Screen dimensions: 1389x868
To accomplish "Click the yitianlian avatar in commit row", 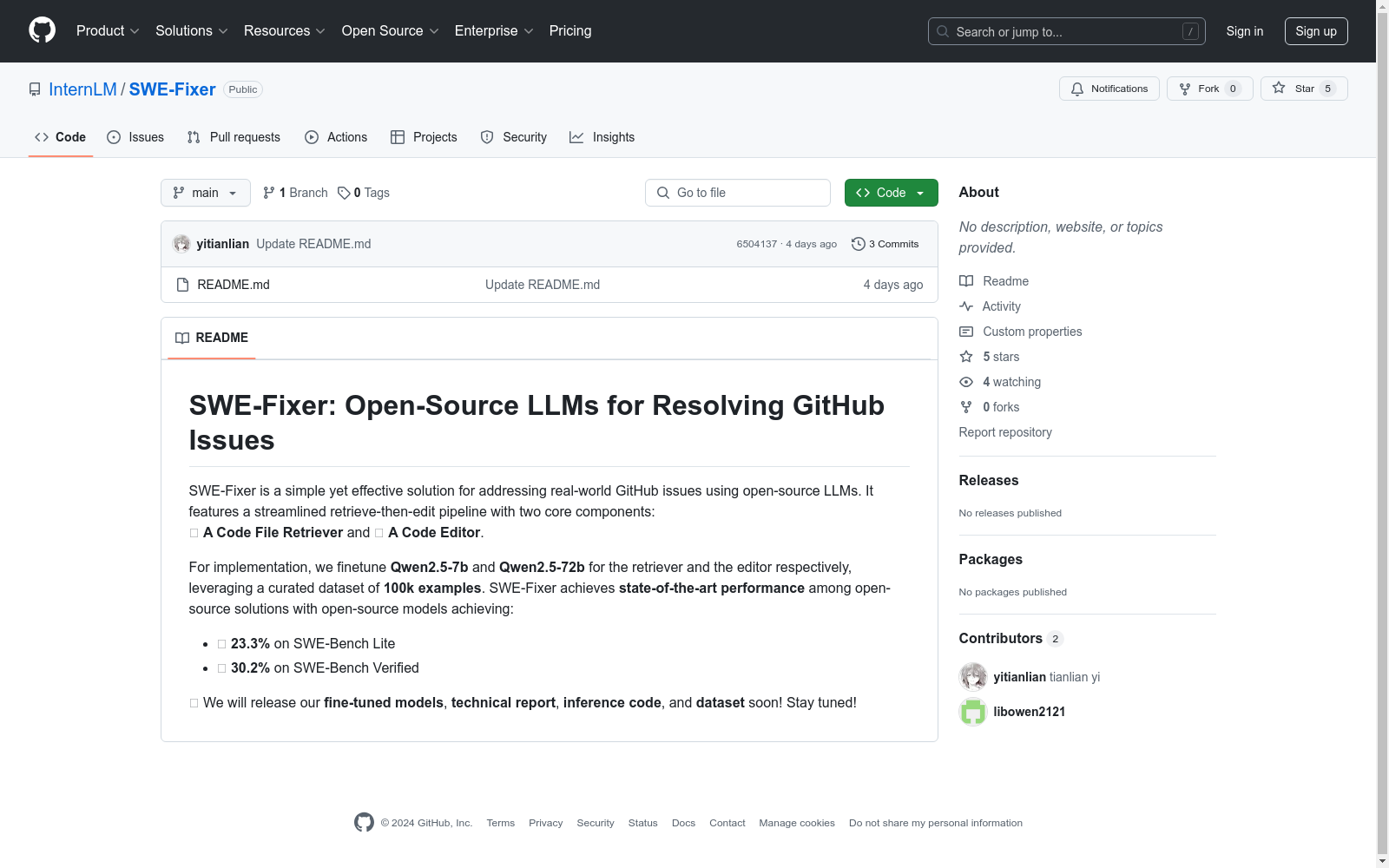I will pyautogui.click(x=181, y=244).
